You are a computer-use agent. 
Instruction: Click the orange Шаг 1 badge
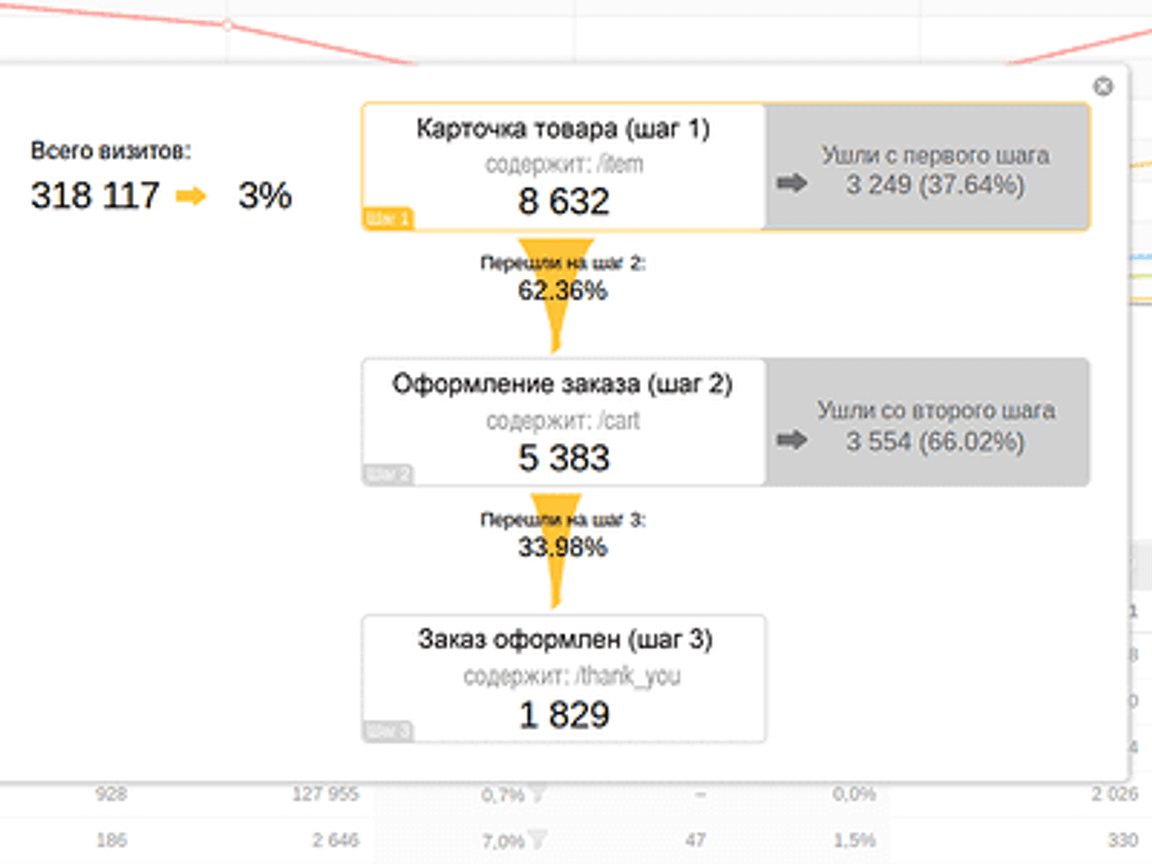coord(387,218)
